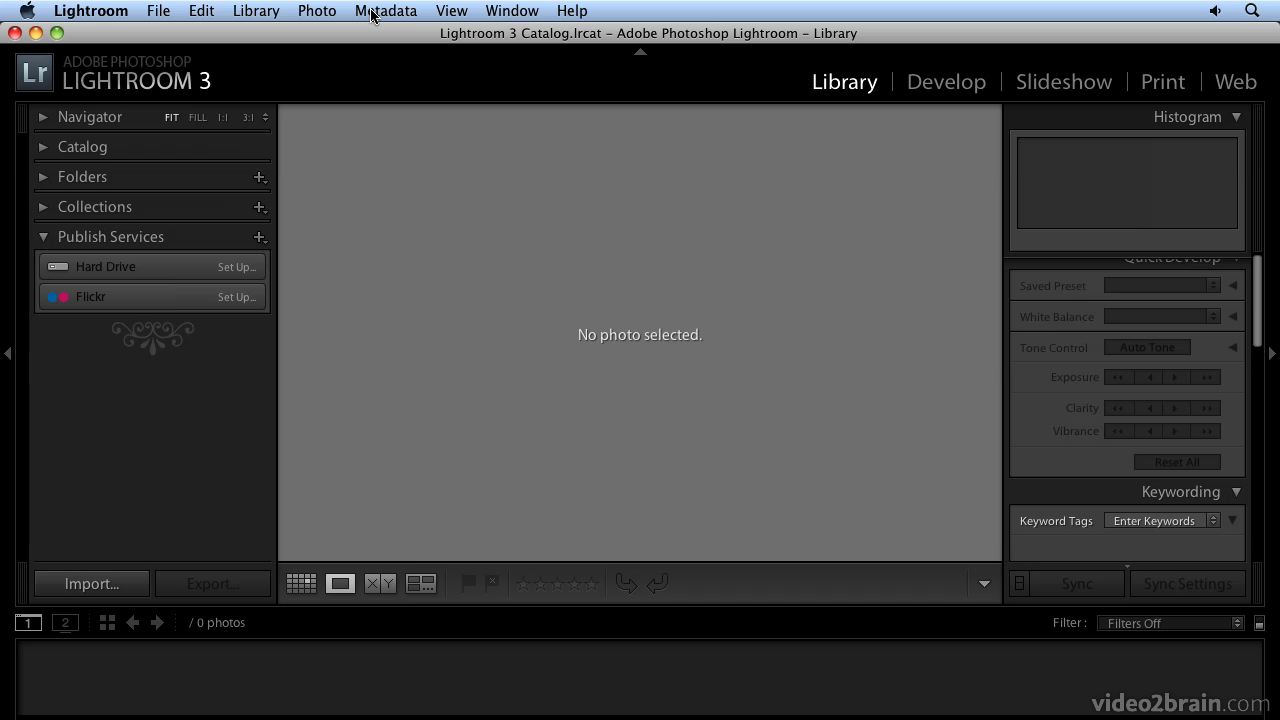Switch to Print module
The height and width of the screenshot is (720, 1280).
(1163, 82)
